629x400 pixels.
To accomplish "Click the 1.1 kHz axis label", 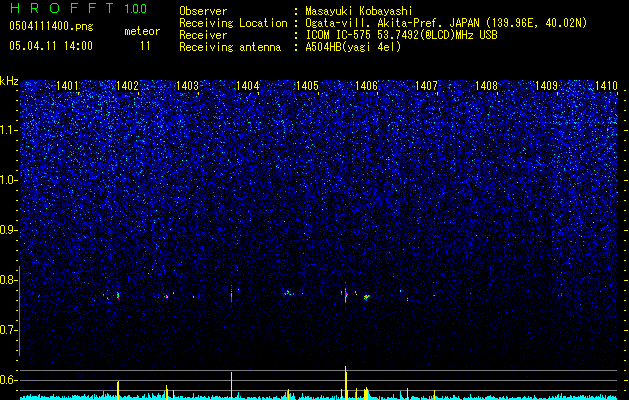I will (x=9, y=130).
